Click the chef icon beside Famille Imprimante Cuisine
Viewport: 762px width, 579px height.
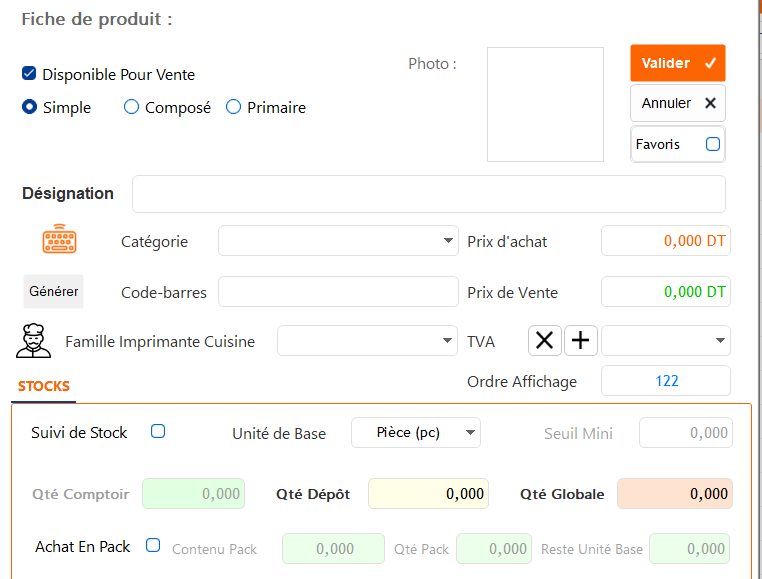[x=34, y=341]
